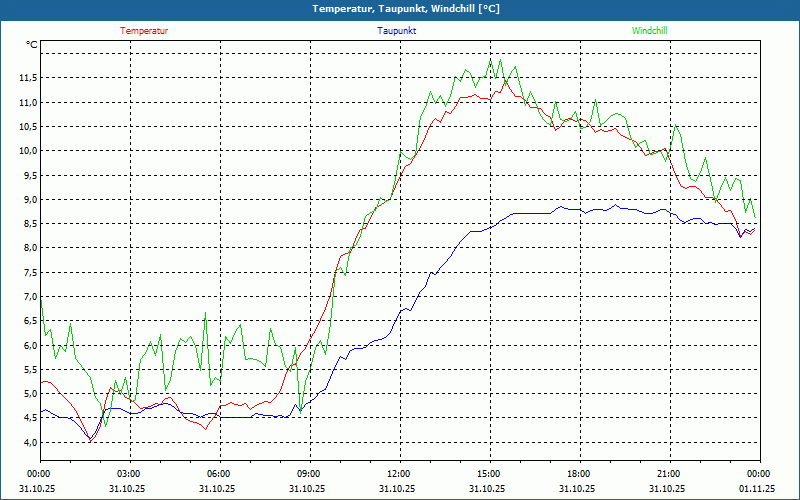Click the "10,5" y-axis value

[x=28, y=127]
